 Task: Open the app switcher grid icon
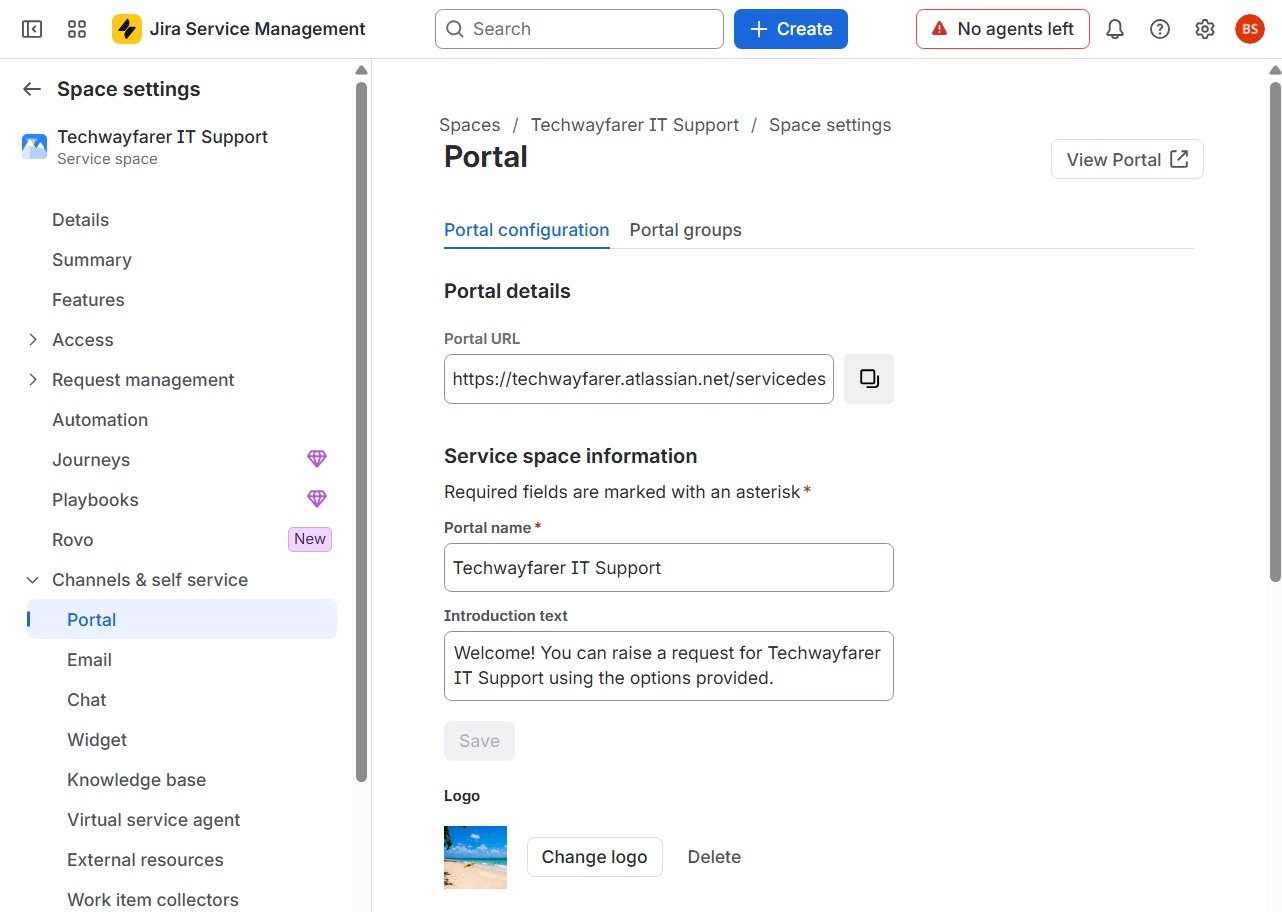77,29
